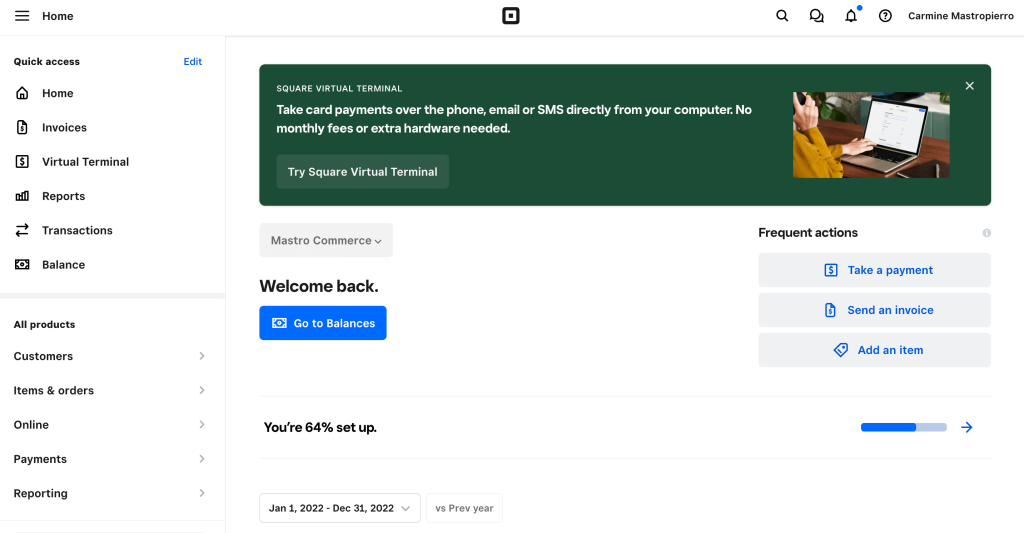Screen dimensions: 1024x533
Task: Click the setup progress bar
Action: click(x=904, y=427)
